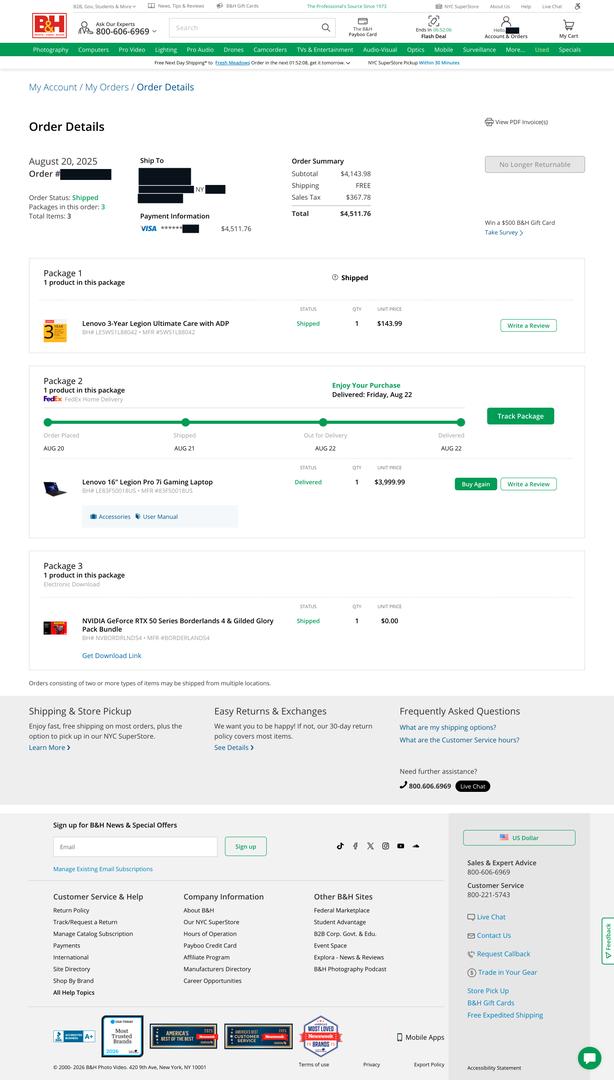
Task: Click Manage Existing Email Subscriptions
Action: pos(103,869)
